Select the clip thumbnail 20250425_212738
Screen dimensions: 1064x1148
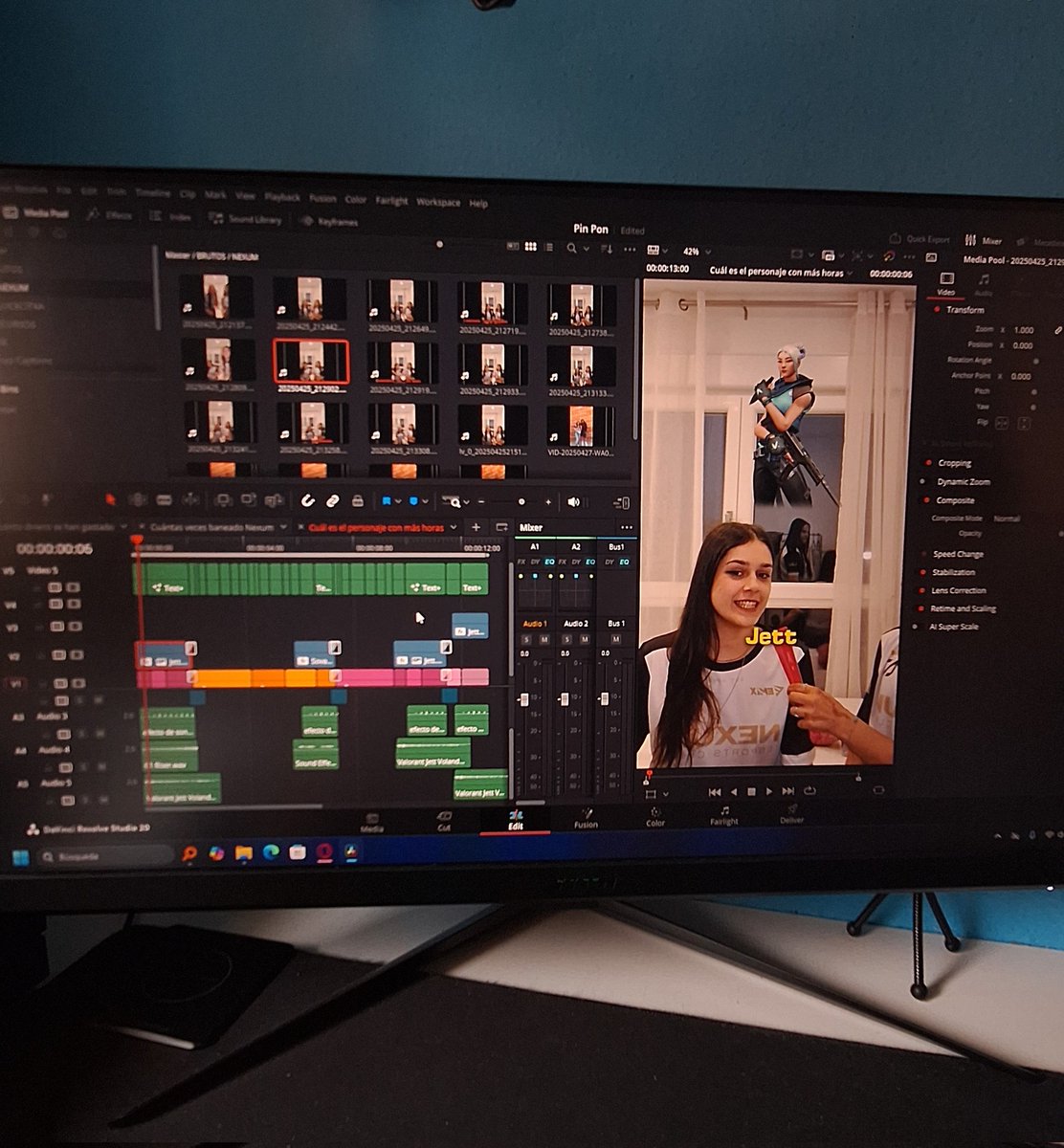[581, 308]
